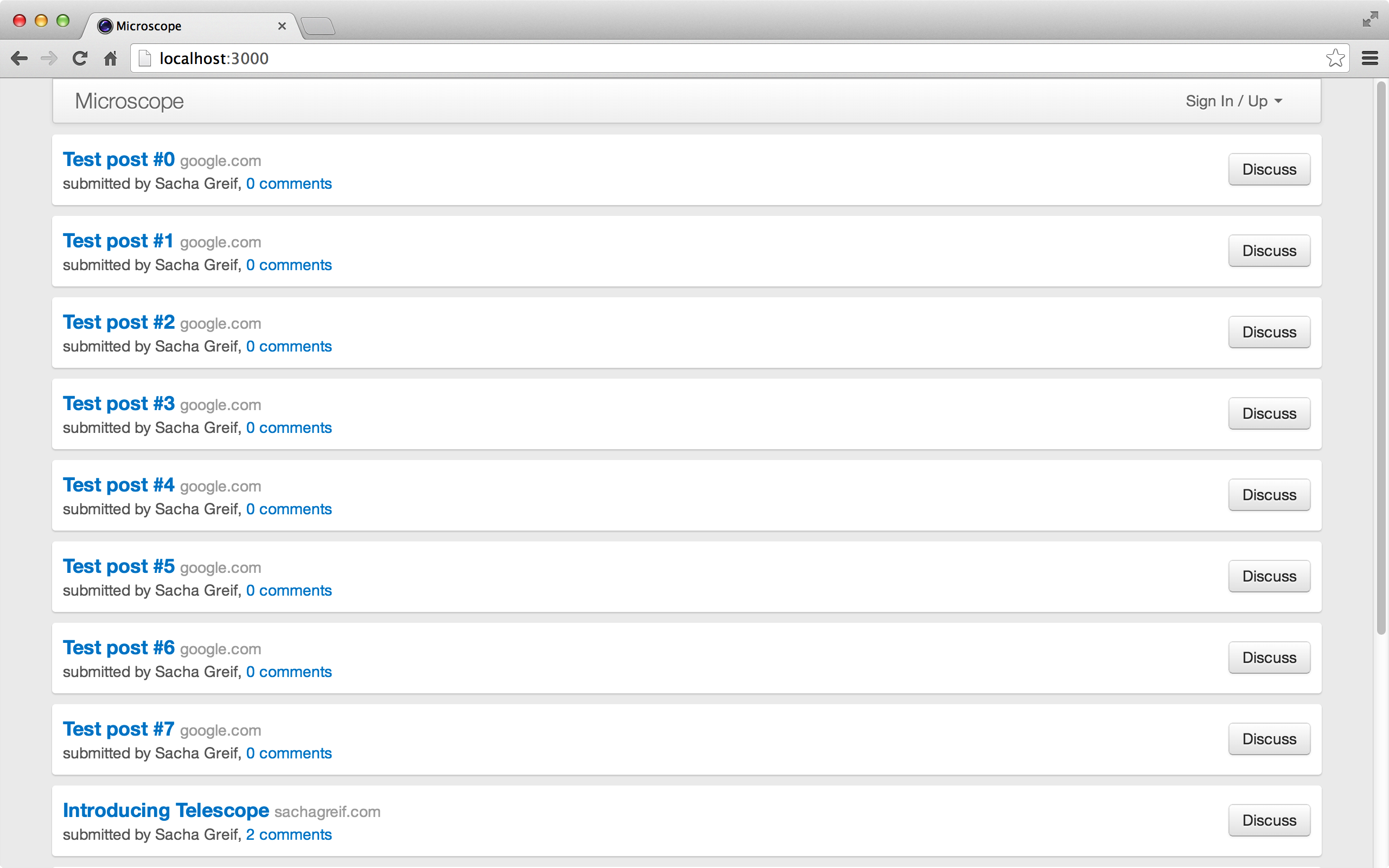This screenshot has height=868, width=1389.
Task: Reload the page with the refresh icon
Action: [x=80, y=59]
